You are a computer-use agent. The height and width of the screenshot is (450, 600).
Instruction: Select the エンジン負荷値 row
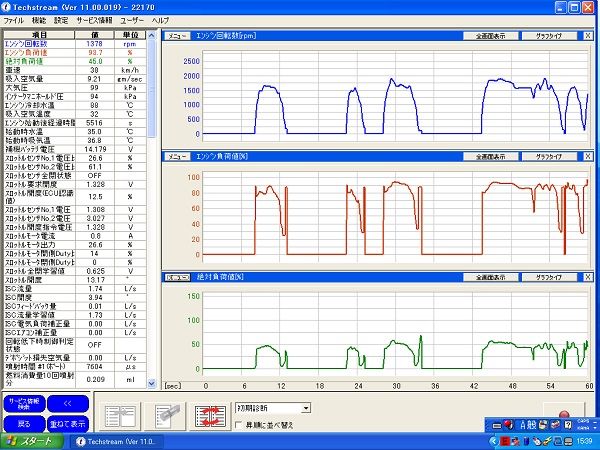[75, 53]
